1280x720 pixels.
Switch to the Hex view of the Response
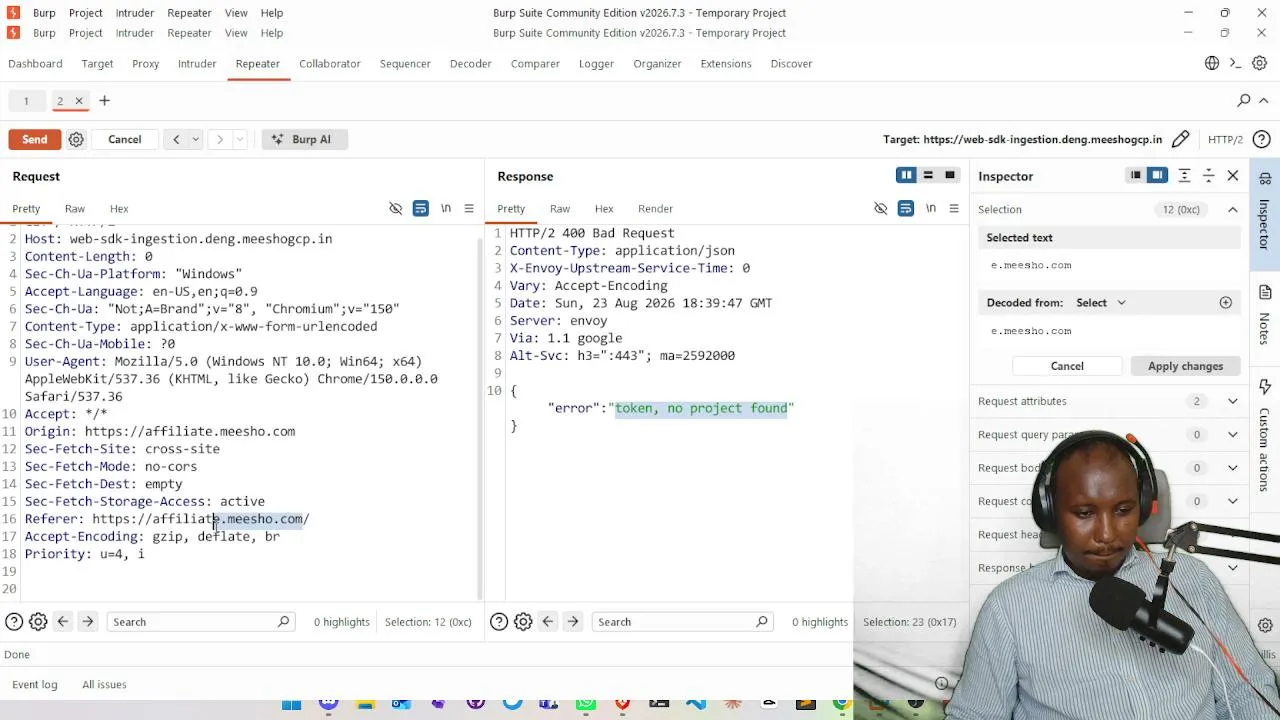604,209
